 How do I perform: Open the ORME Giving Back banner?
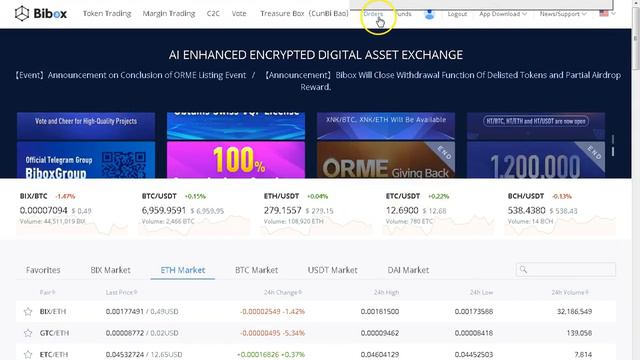(x=386, y=160)
